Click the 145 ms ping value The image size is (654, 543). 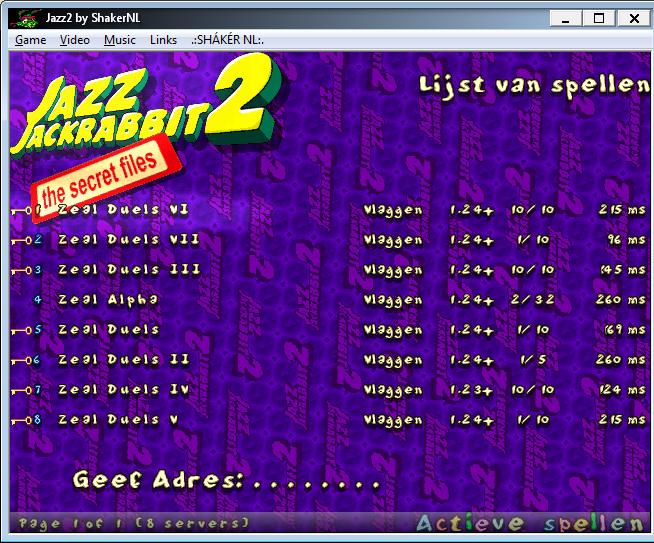click(x=623, y=269)
